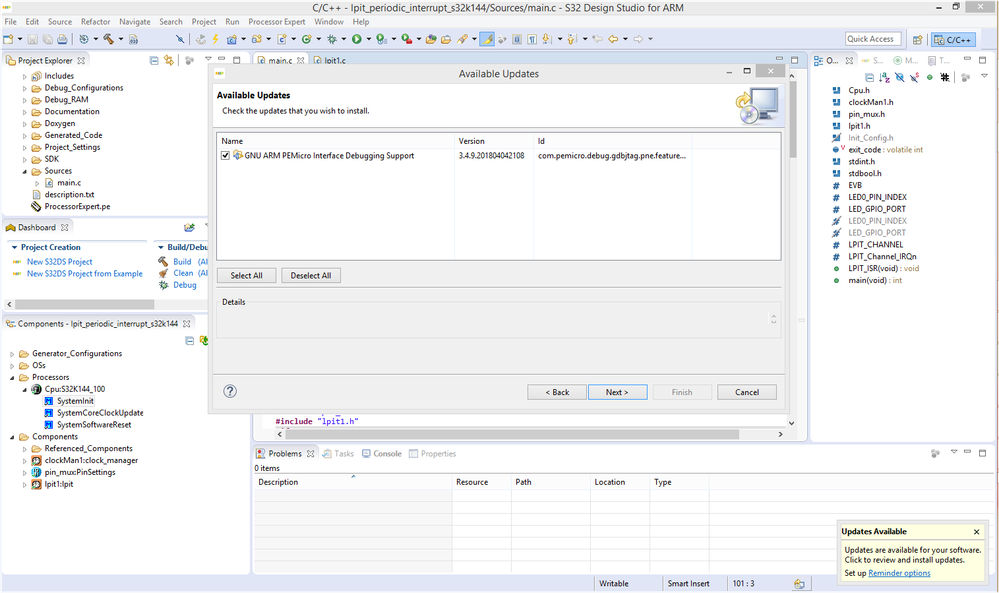
Task: Toggle Skip All Breakpoints toolbar button
Action: click(180, 39)
